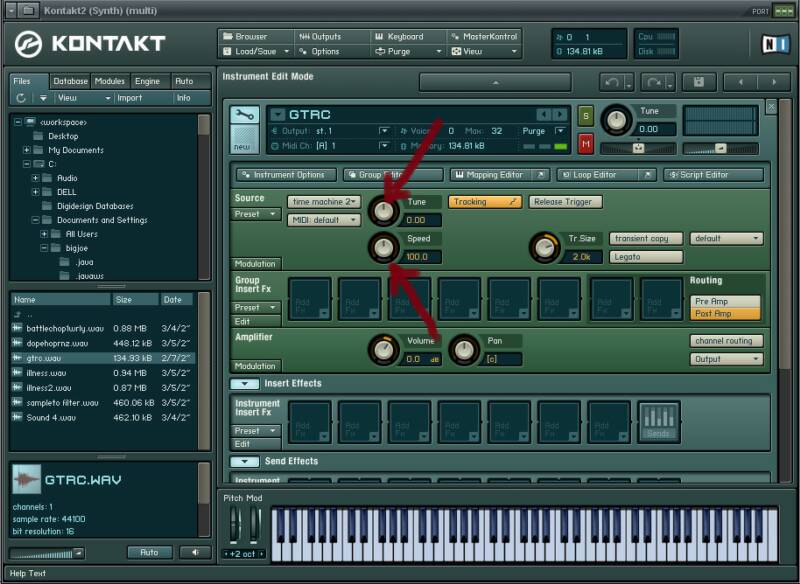Click the Kontakt logo icon

29,44
